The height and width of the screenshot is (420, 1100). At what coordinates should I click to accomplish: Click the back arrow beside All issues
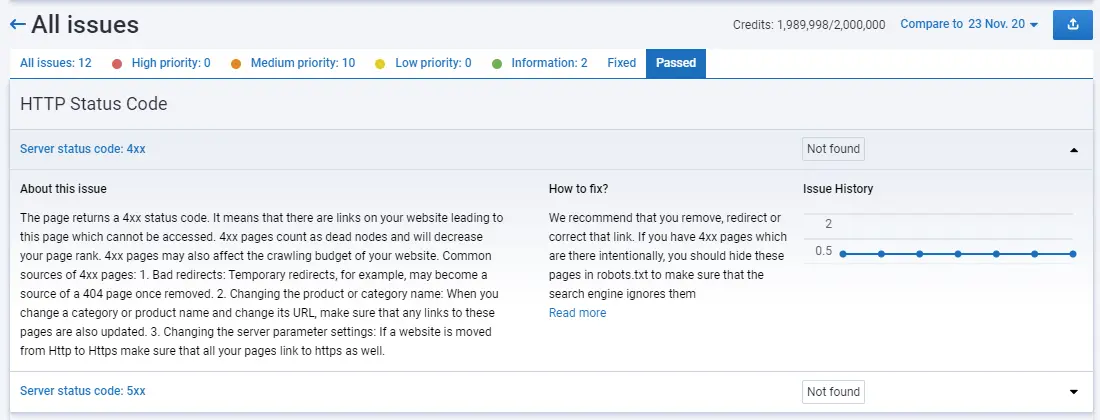pos(17,24)
